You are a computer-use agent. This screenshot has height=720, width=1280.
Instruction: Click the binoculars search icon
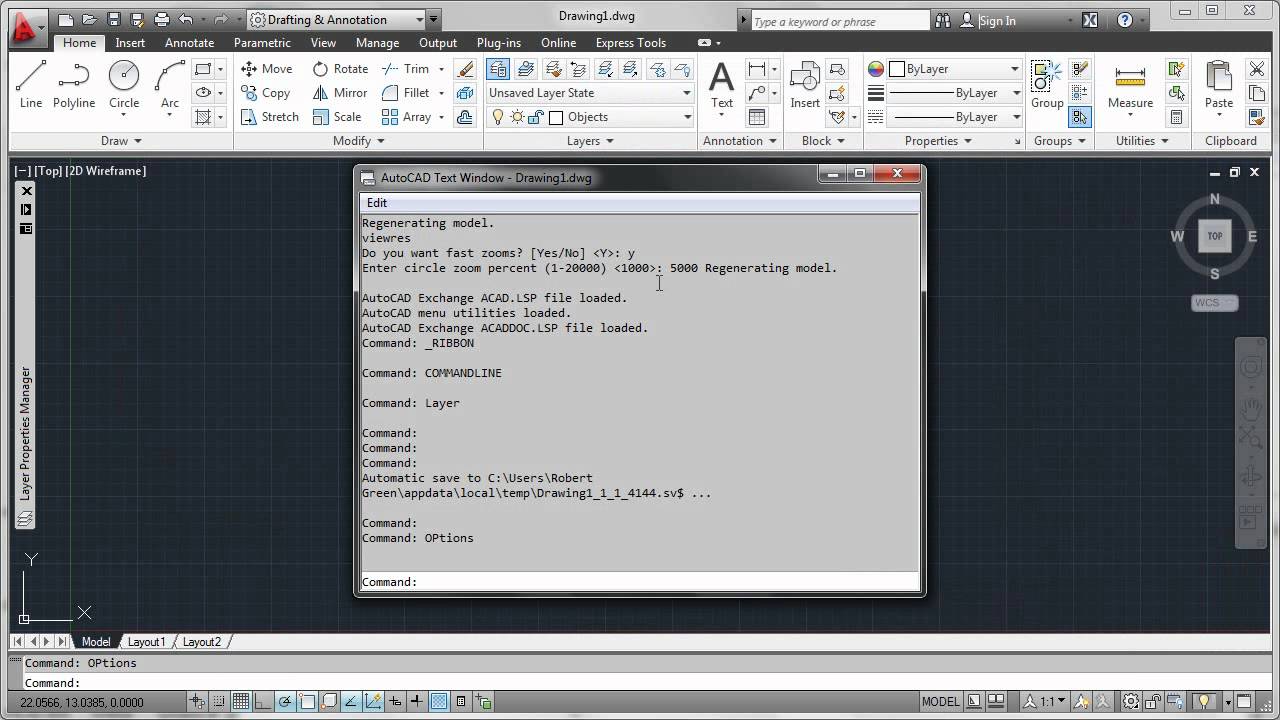[943, 20]
